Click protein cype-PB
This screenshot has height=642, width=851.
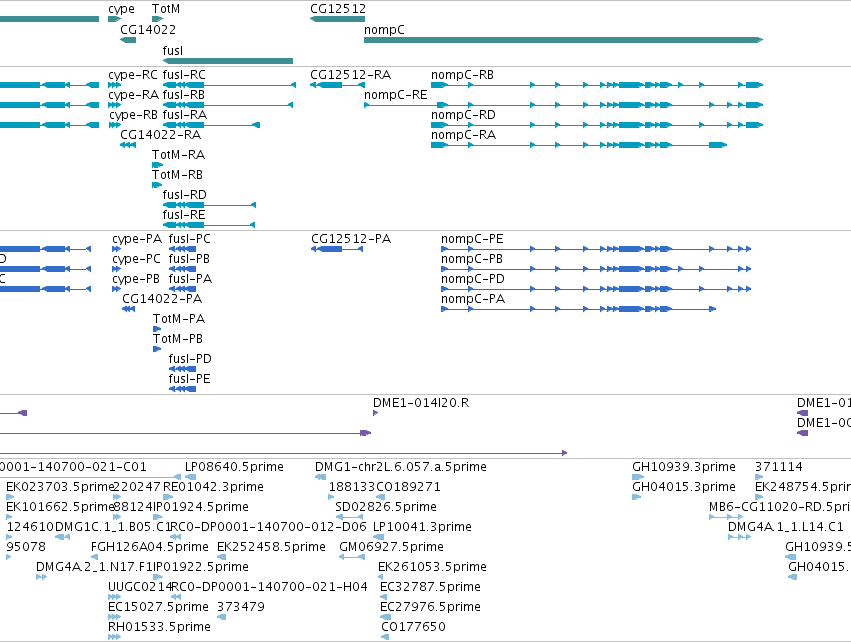(x=116, y=289)
